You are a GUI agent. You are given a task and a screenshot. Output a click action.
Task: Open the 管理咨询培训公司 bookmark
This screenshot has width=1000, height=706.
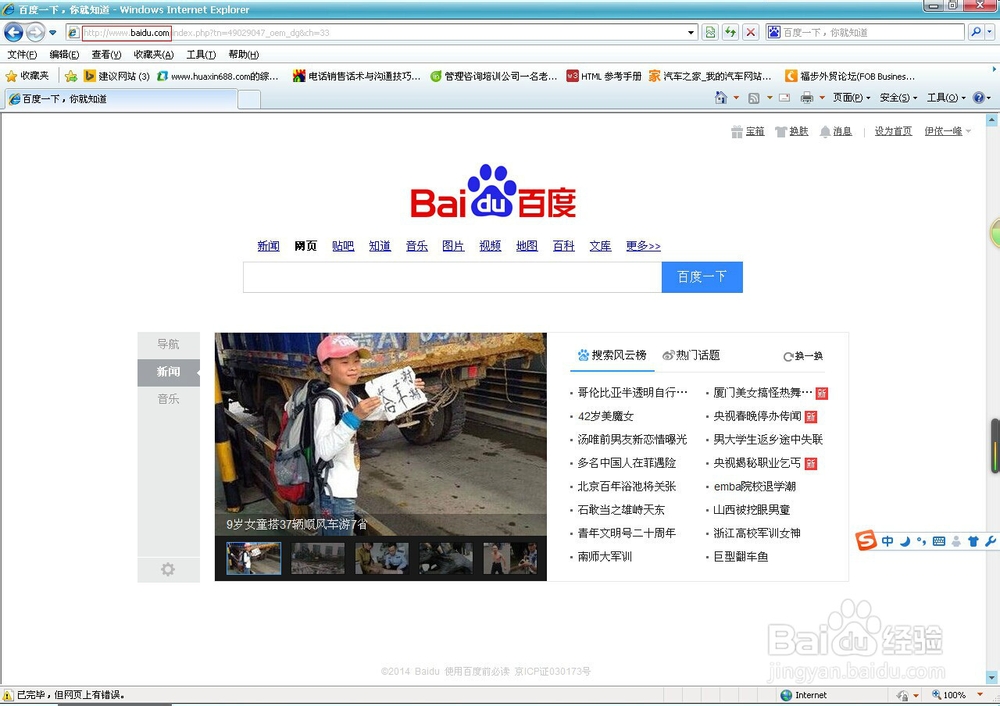point(494,77)
